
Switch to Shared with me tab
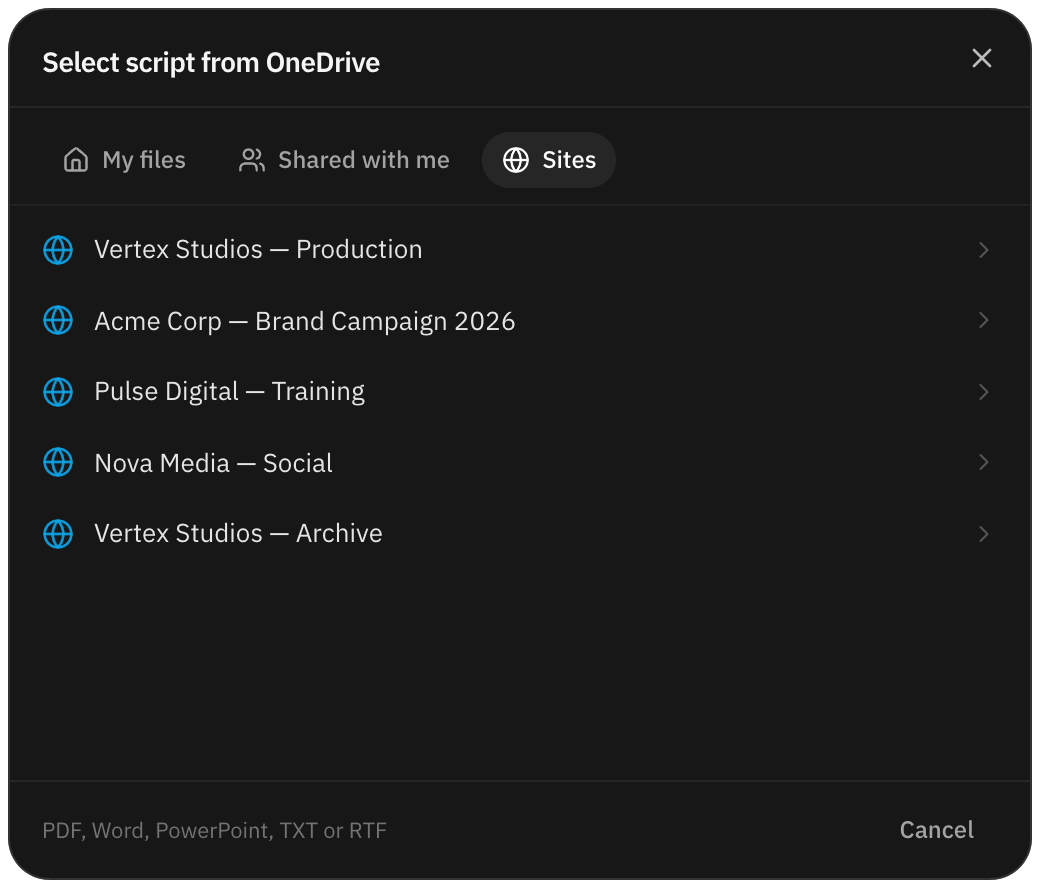point(344,160)
